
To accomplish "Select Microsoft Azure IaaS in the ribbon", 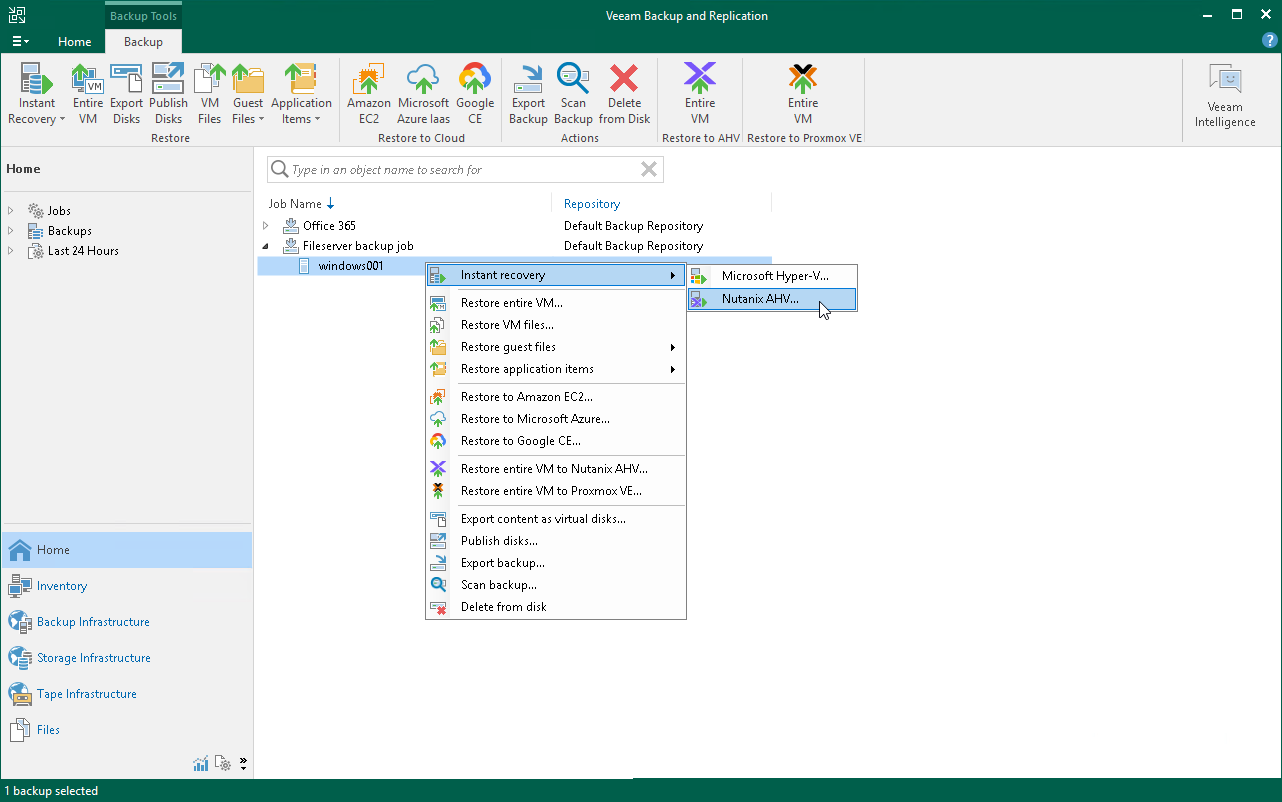I will point(423,94).
